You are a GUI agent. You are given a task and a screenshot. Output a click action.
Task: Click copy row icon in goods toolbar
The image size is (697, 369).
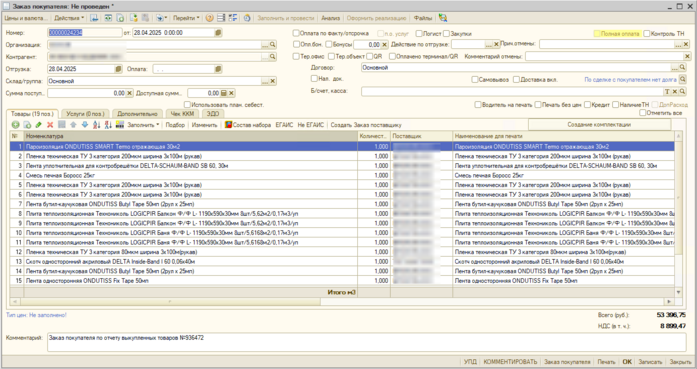27,125
